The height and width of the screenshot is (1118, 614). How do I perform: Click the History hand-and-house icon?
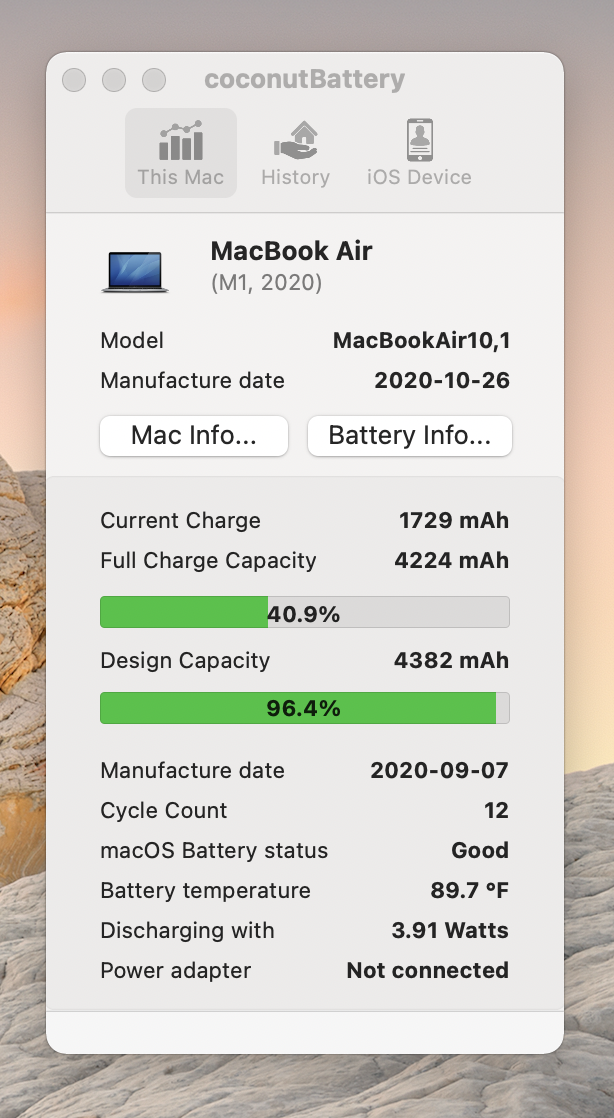pos(295,141)
